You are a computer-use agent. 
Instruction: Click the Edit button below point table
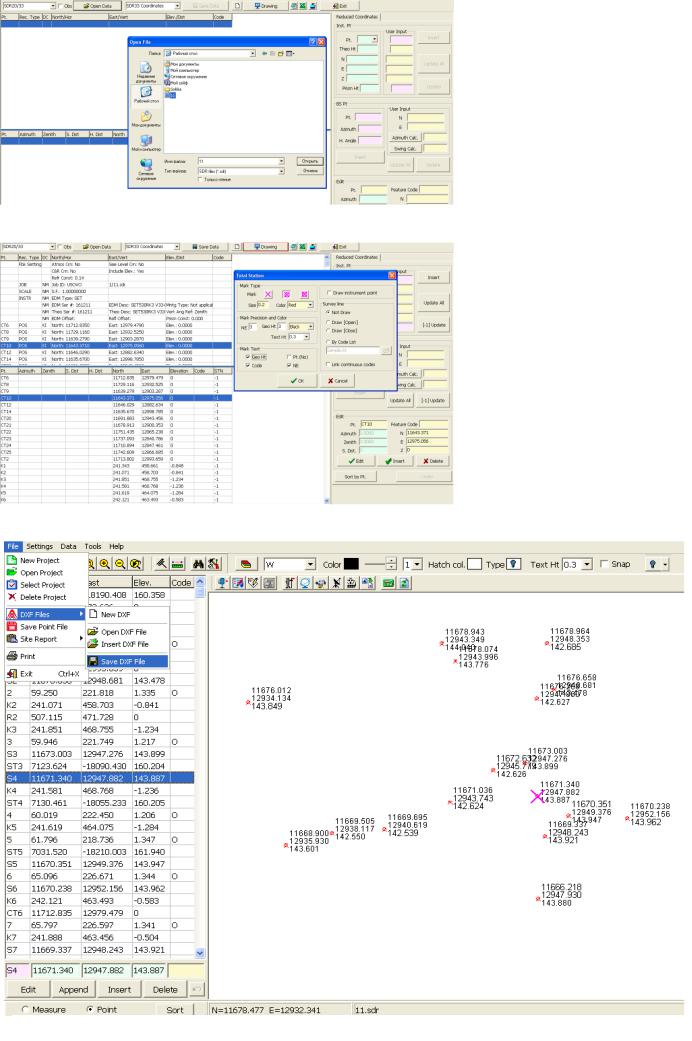pos(28,990)
